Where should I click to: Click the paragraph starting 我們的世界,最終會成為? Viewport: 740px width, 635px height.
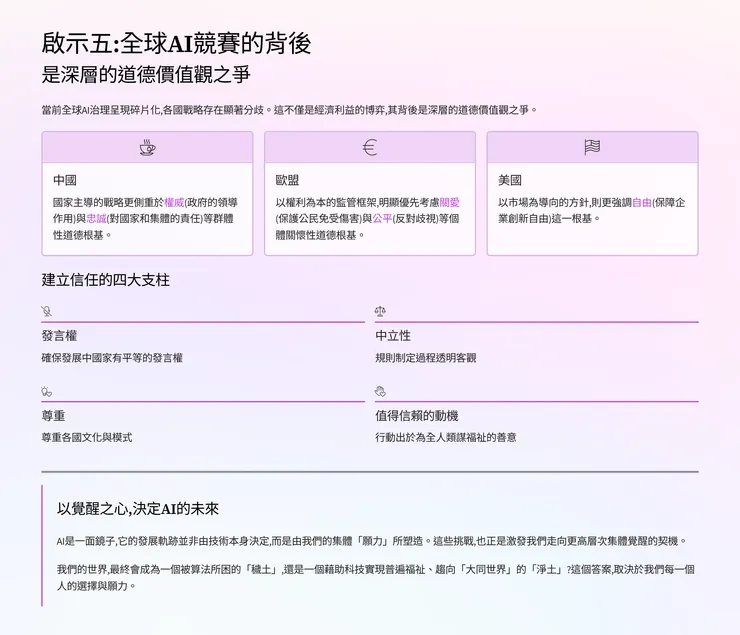click(x=376, y=577)
